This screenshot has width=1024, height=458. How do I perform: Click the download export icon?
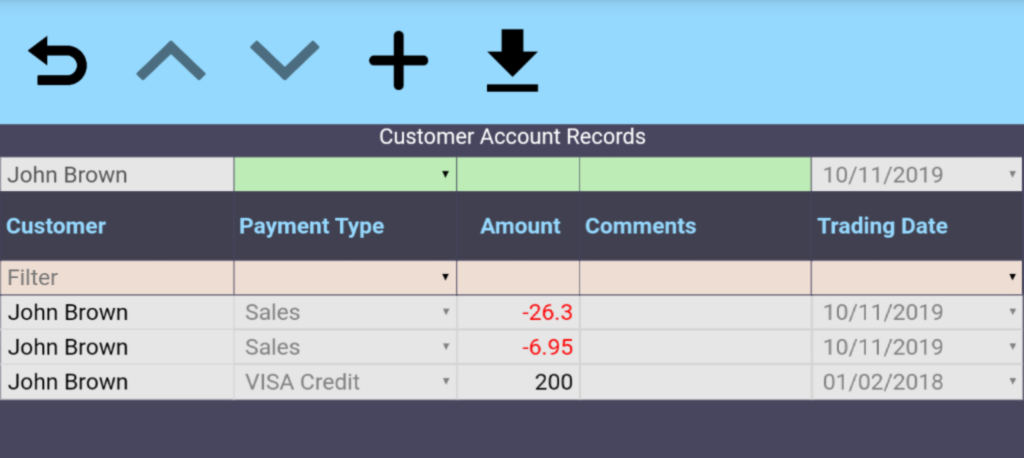[512, 62]
